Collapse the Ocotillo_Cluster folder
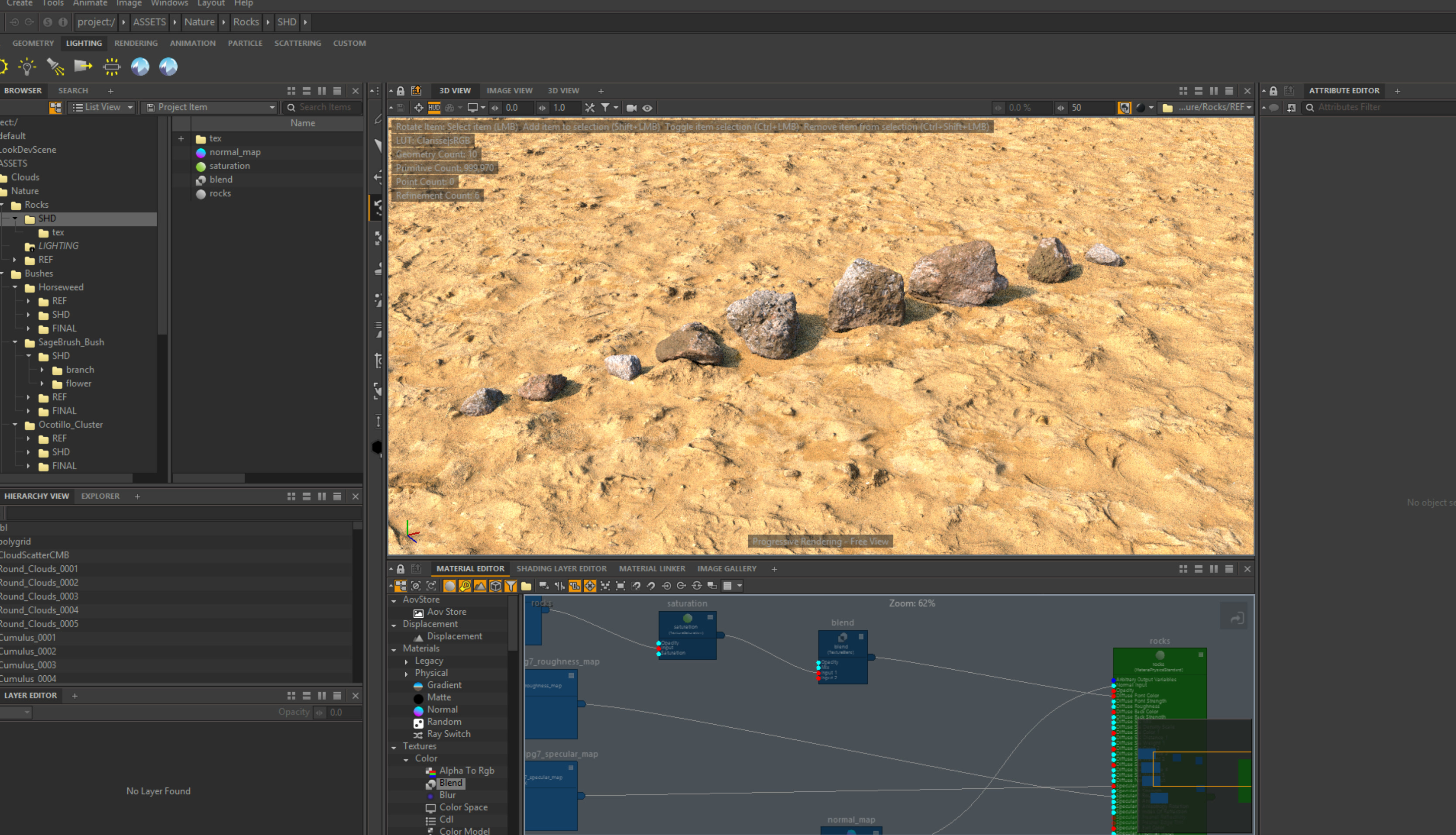 tap(15, 425)
